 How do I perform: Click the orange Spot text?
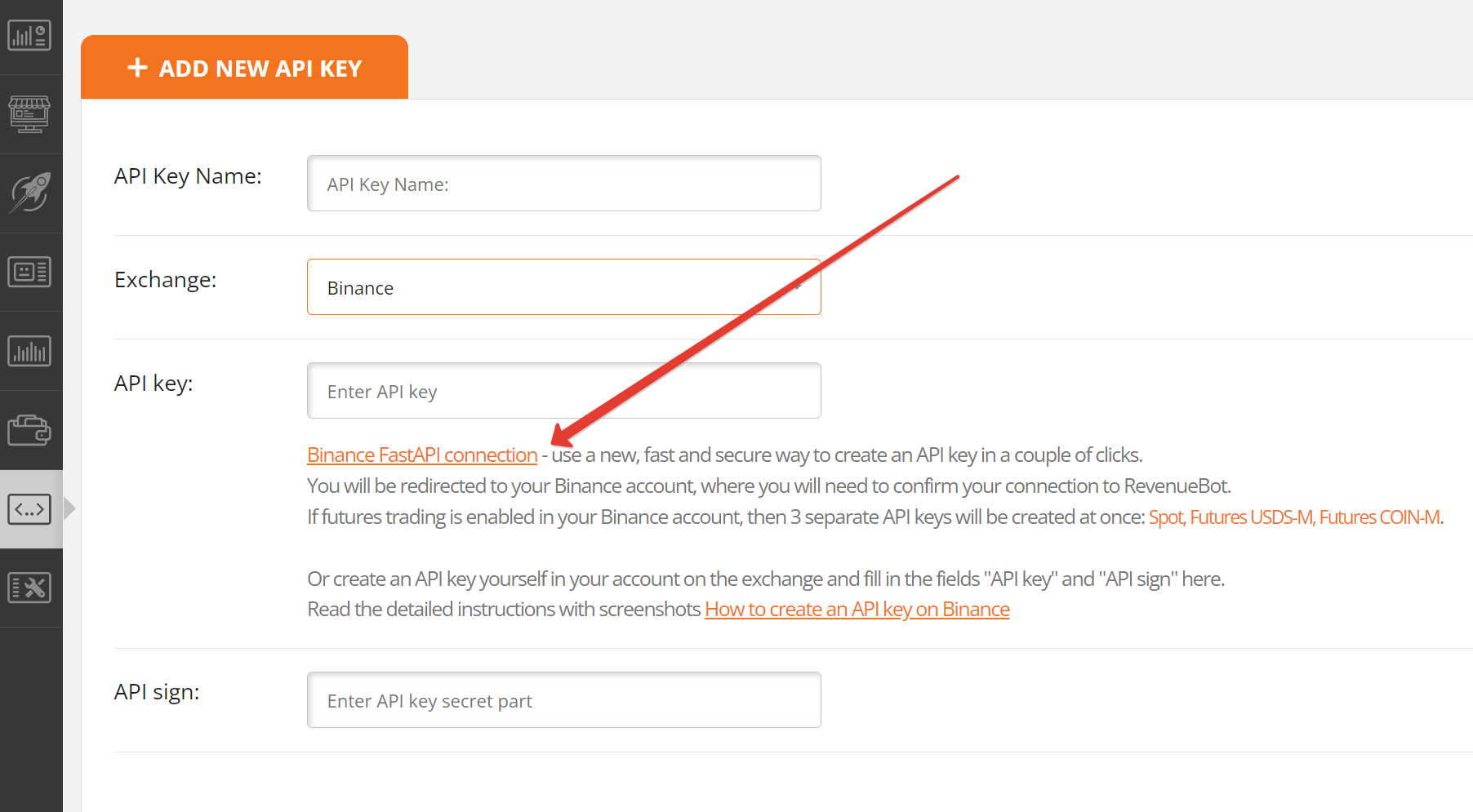click(1166, 517)
